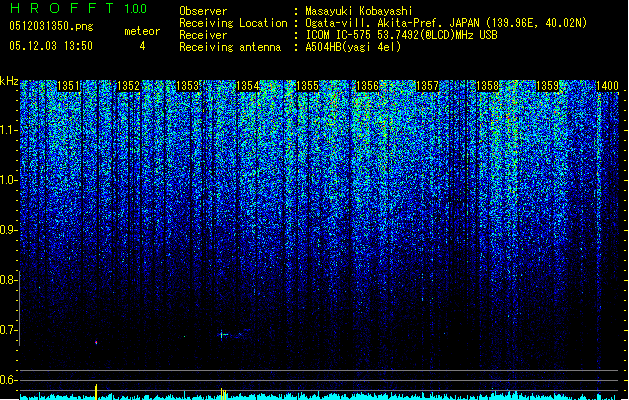Click the cluster of yellow level spikes below 1353
The height and width of the screenshot is (400, 629).
point(223,394)
